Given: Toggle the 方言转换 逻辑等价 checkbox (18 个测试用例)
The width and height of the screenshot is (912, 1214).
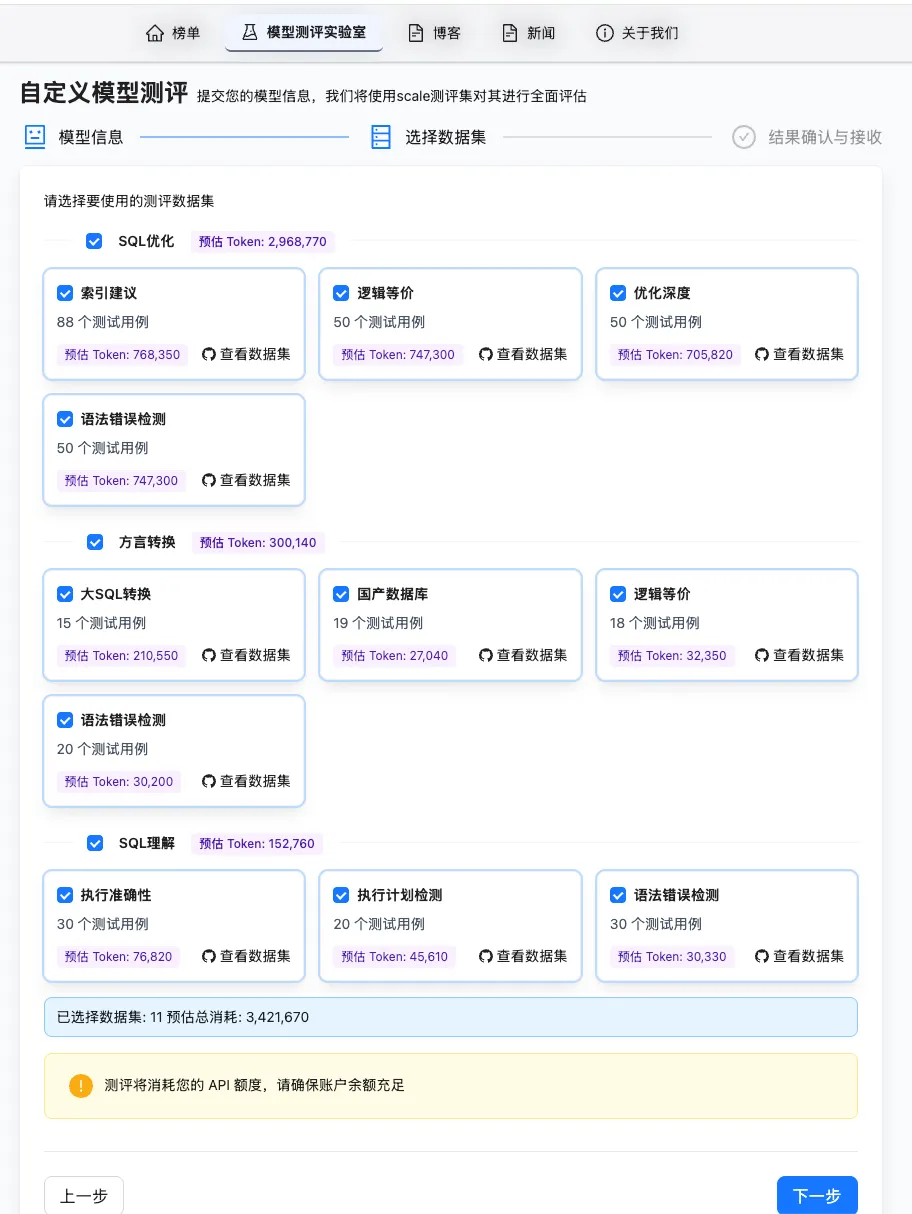Looking at the screenshot, I should coord(618,594).
